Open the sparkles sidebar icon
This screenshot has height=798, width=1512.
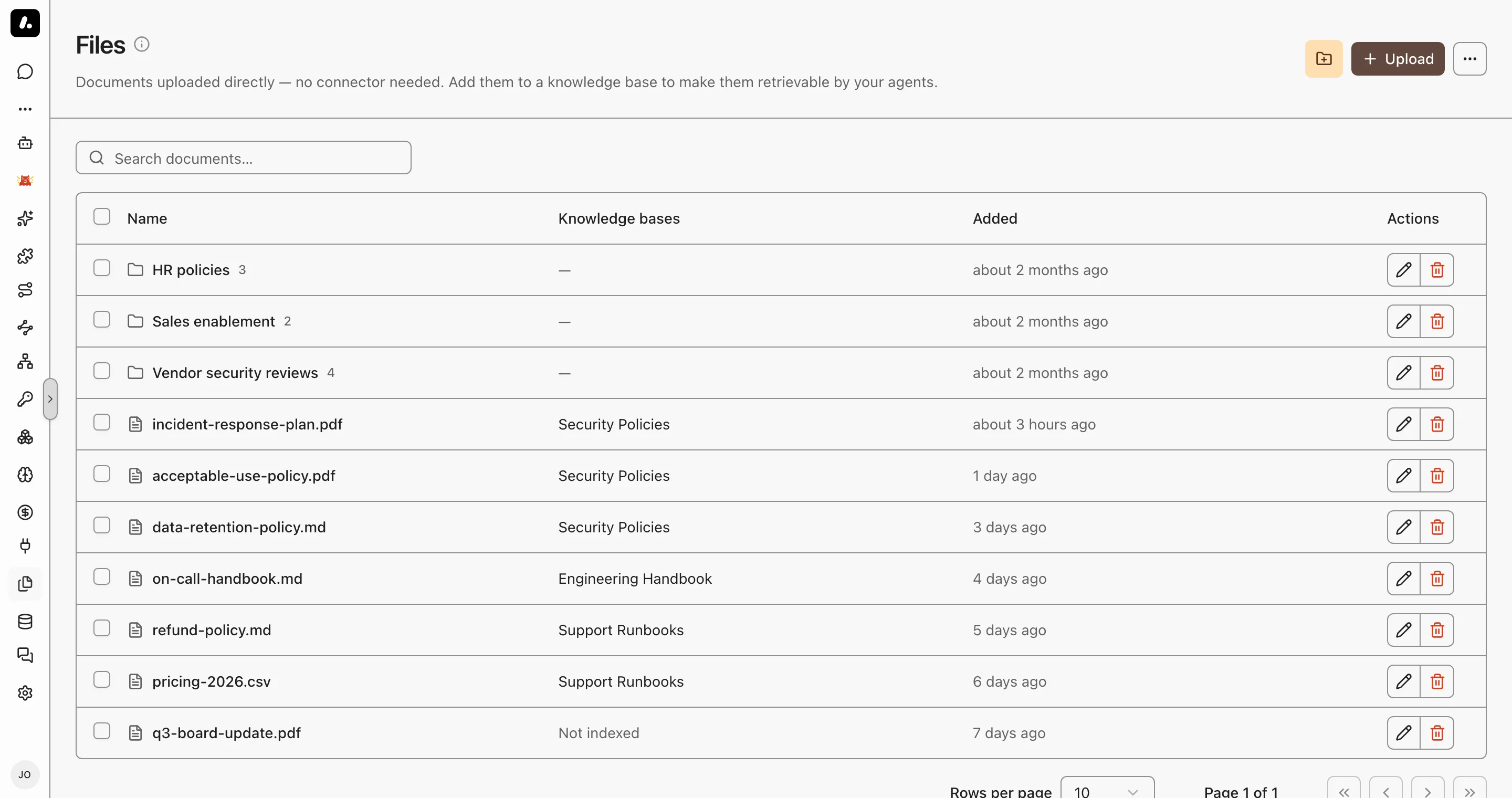(25, 218)
